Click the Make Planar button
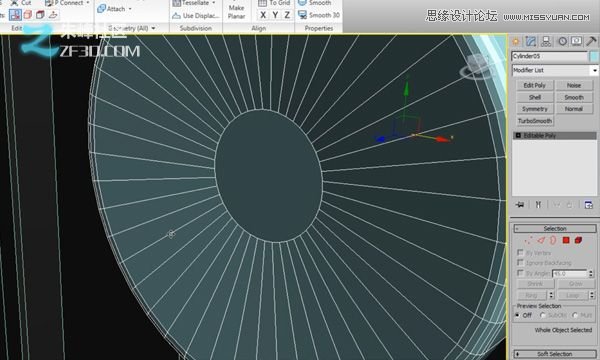 236,11
